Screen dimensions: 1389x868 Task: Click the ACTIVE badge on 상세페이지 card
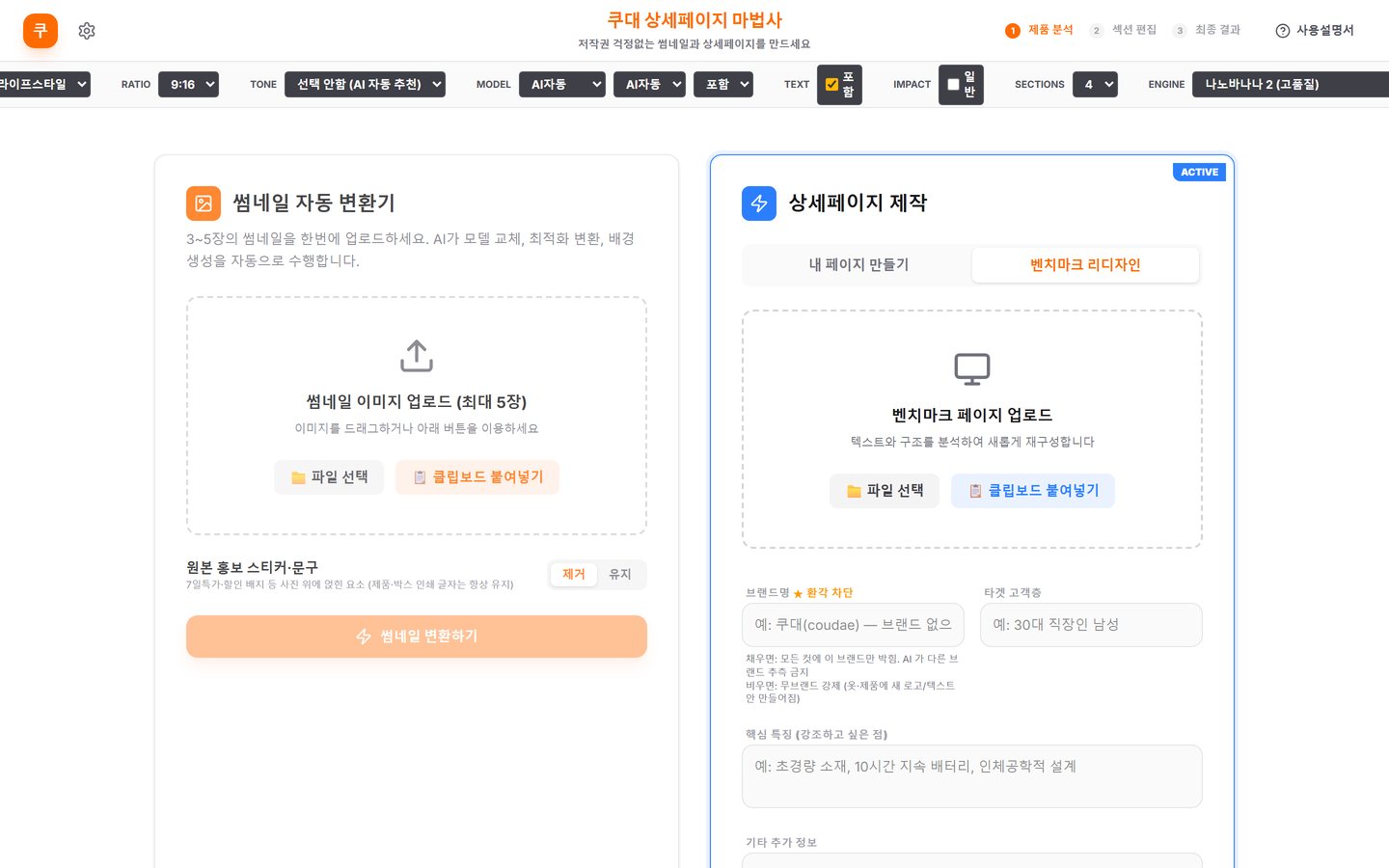(x=1199, y=172)
